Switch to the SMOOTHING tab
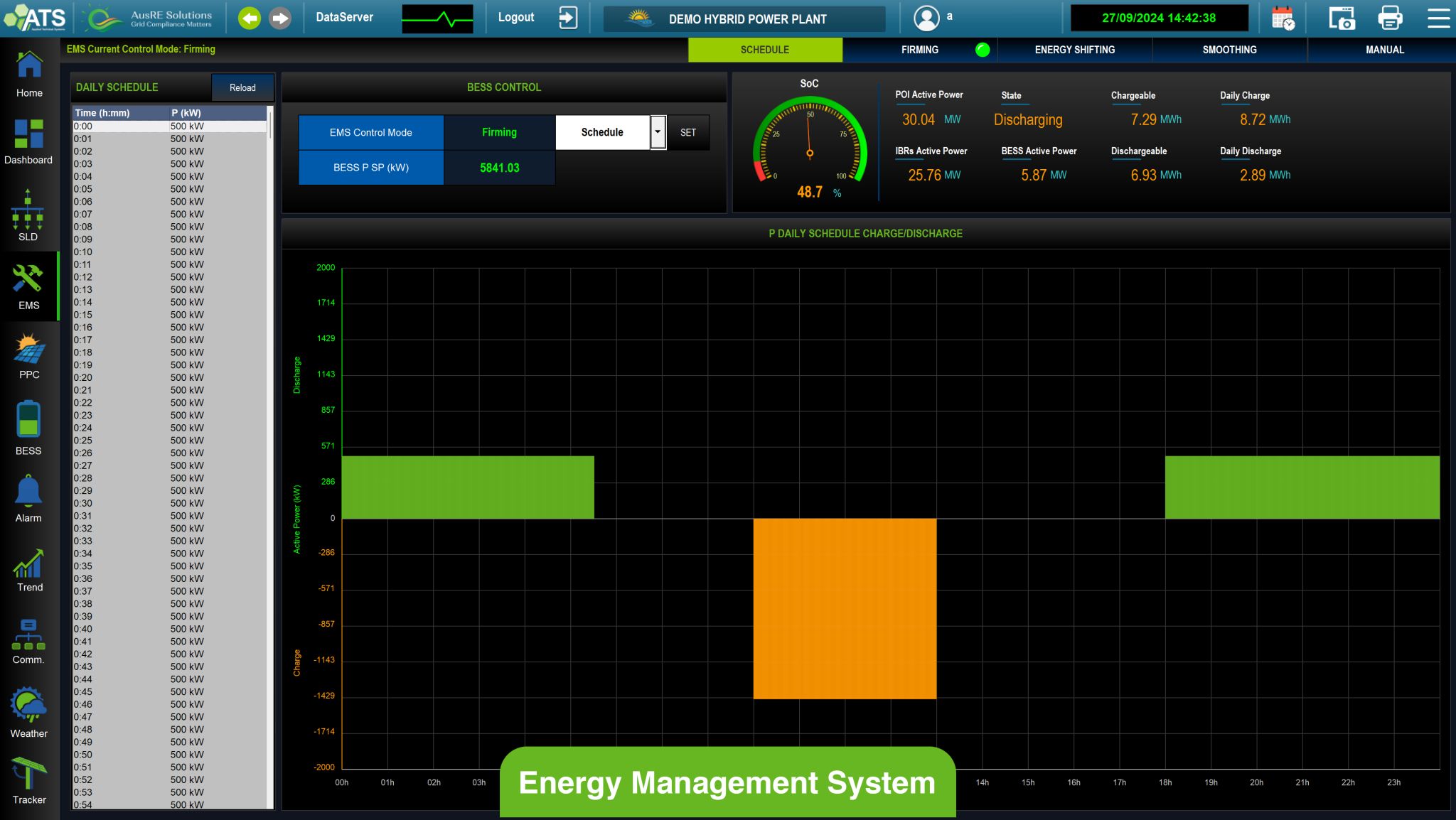 pos(1229,50)
